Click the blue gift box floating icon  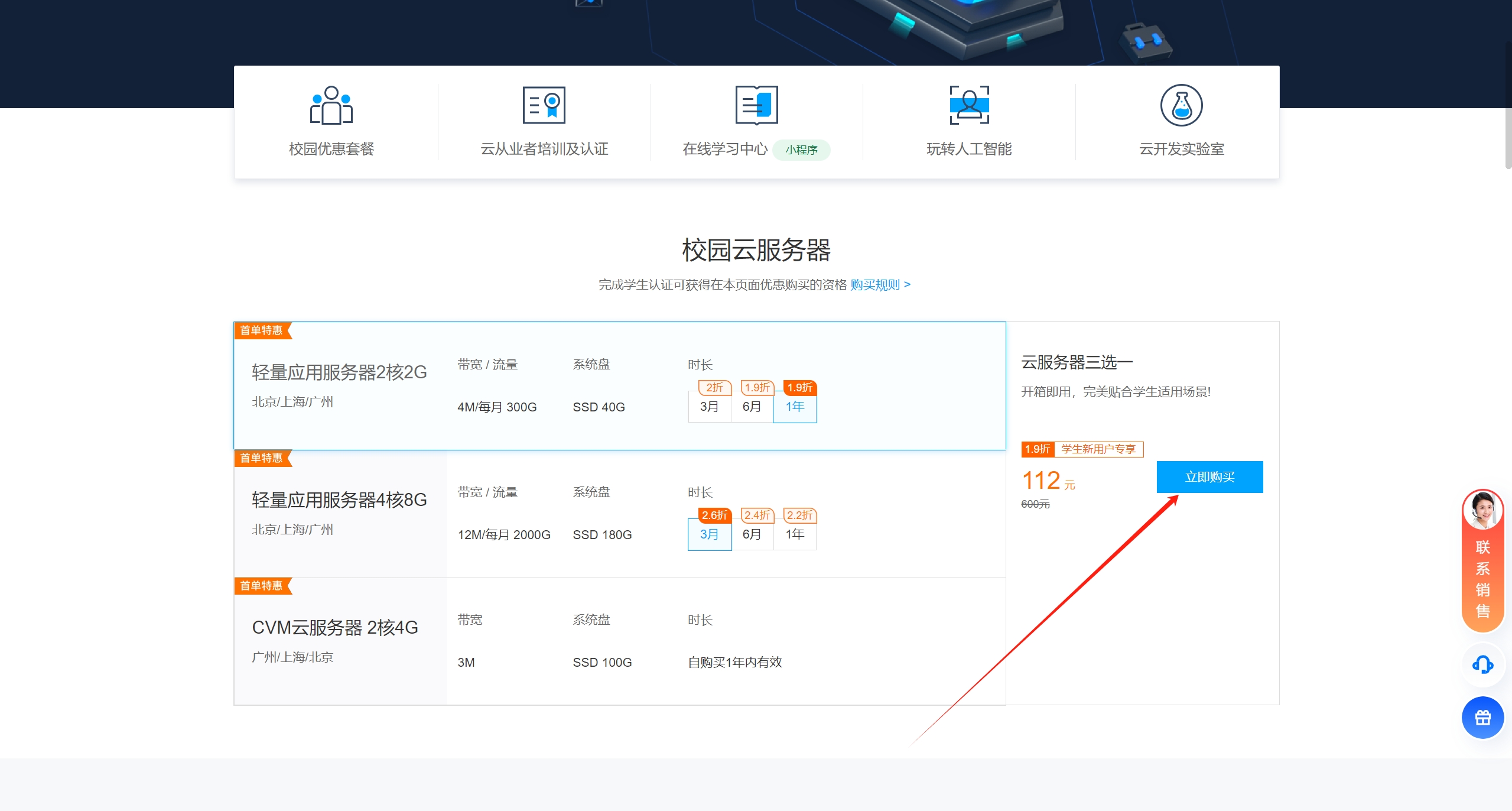pos(1482,718)
